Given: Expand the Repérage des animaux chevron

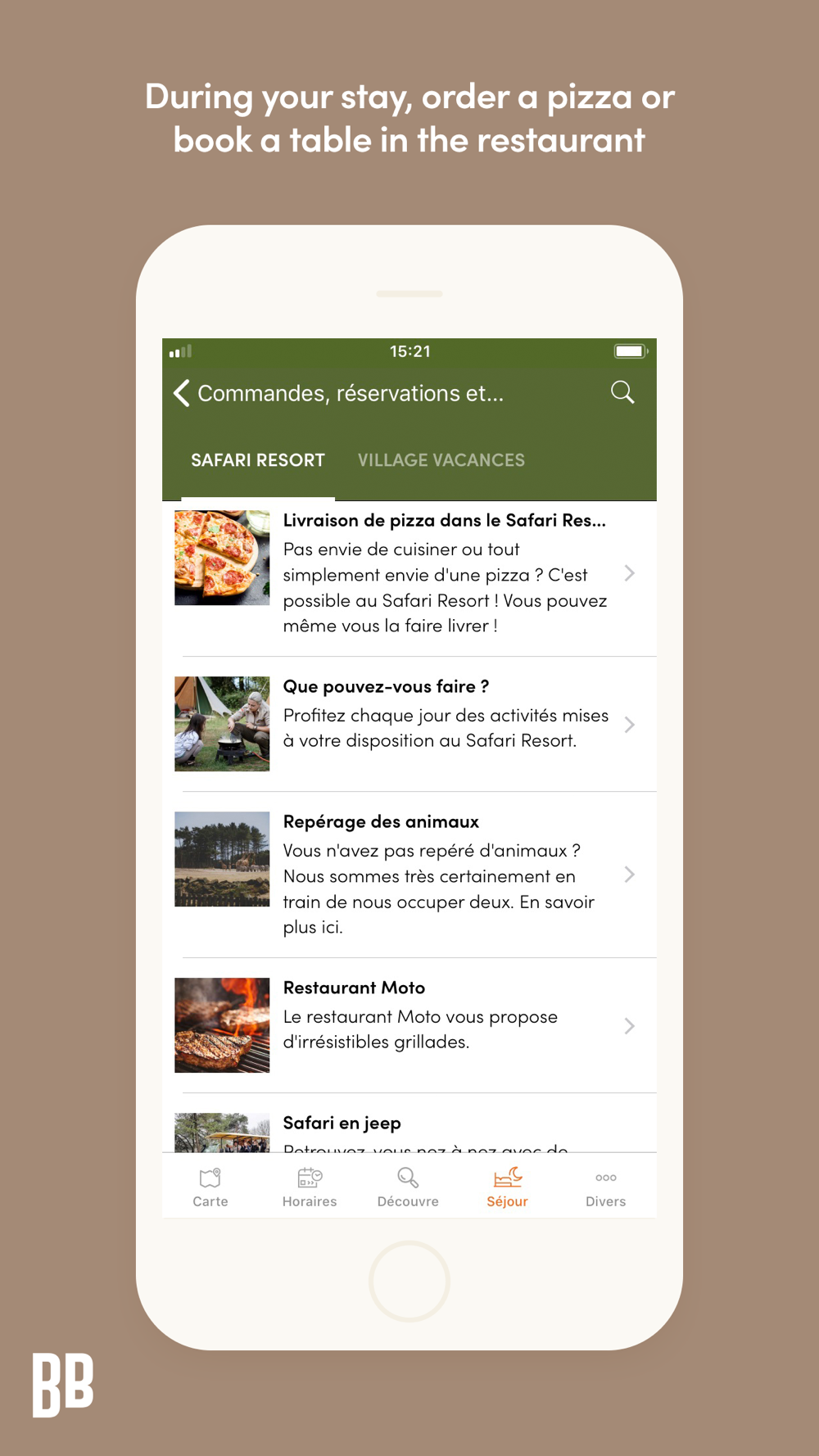Looking at the screenshot, I should 629,875.
